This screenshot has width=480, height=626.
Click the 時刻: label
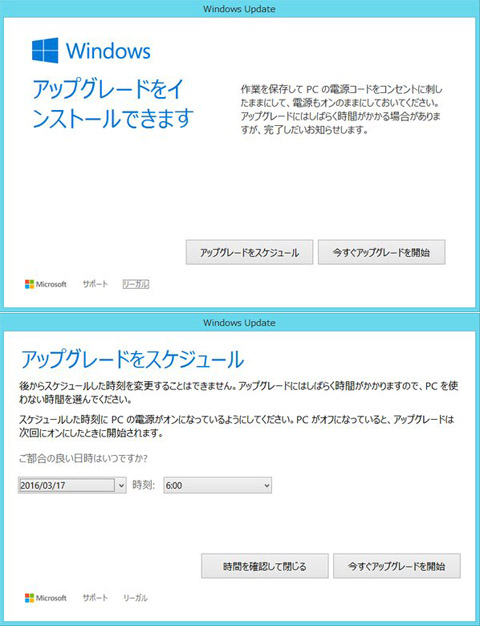pos(144,485)
